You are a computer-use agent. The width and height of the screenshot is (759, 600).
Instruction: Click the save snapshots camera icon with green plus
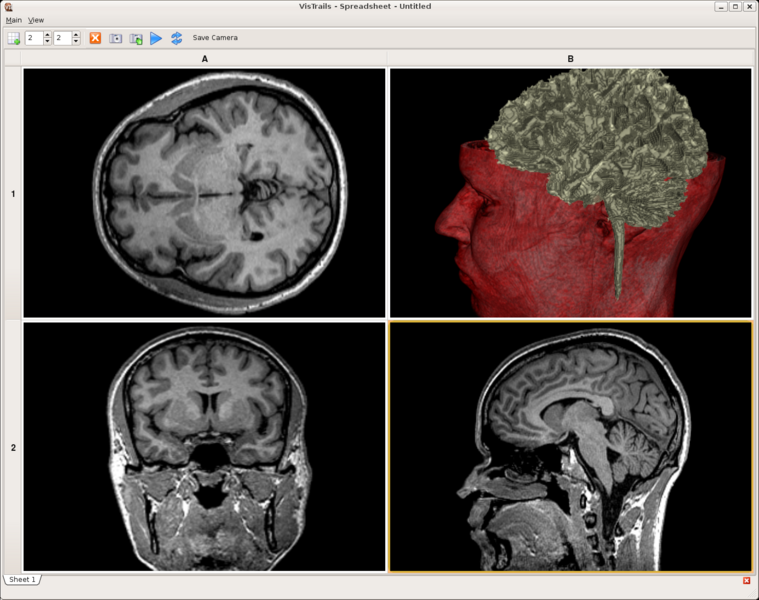point(136,38)
